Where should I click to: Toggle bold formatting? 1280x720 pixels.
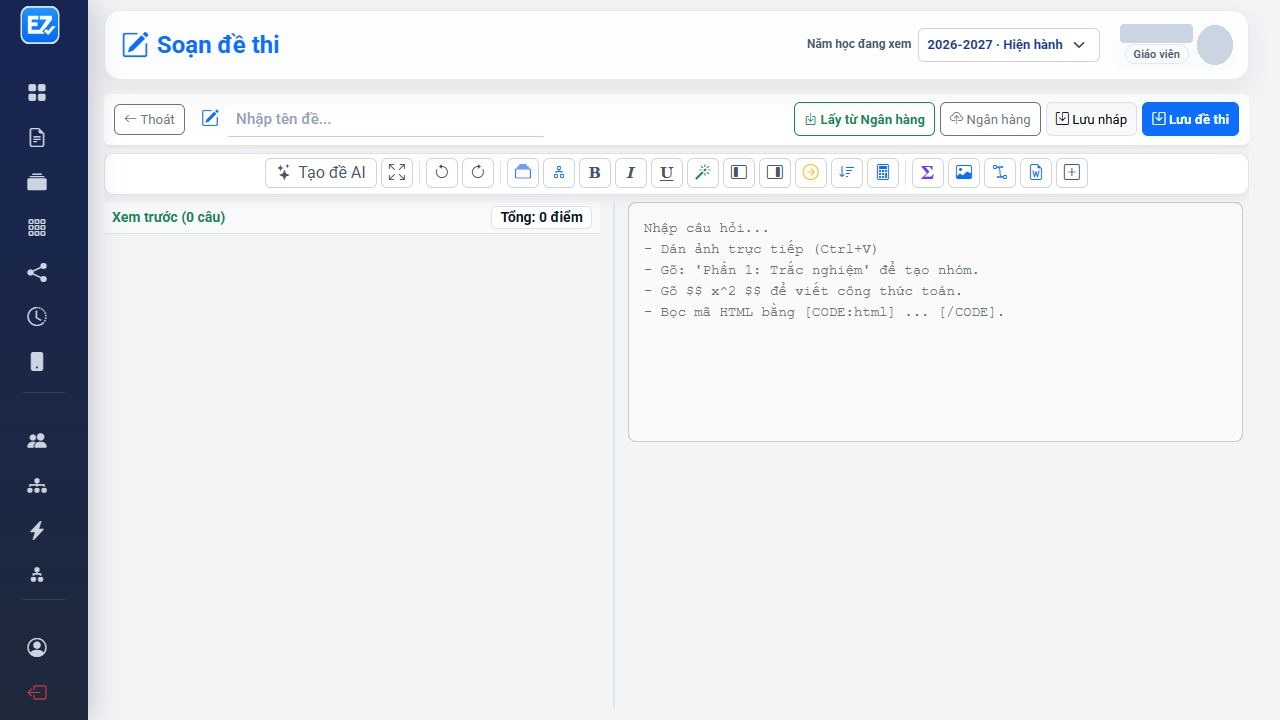(x=595, y=172)
